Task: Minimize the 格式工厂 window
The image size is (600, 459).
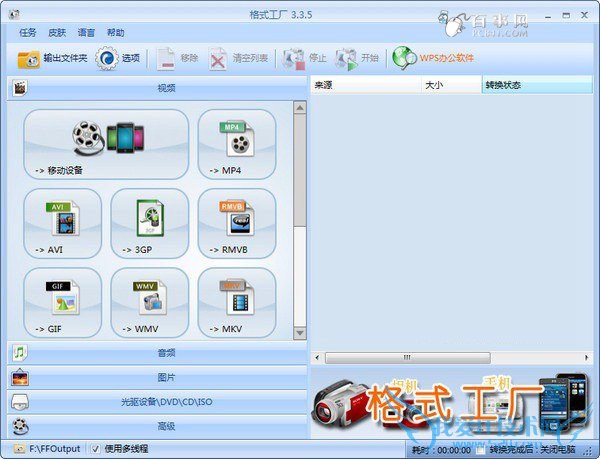Action: pyautogui.click(x=548, y=16)
